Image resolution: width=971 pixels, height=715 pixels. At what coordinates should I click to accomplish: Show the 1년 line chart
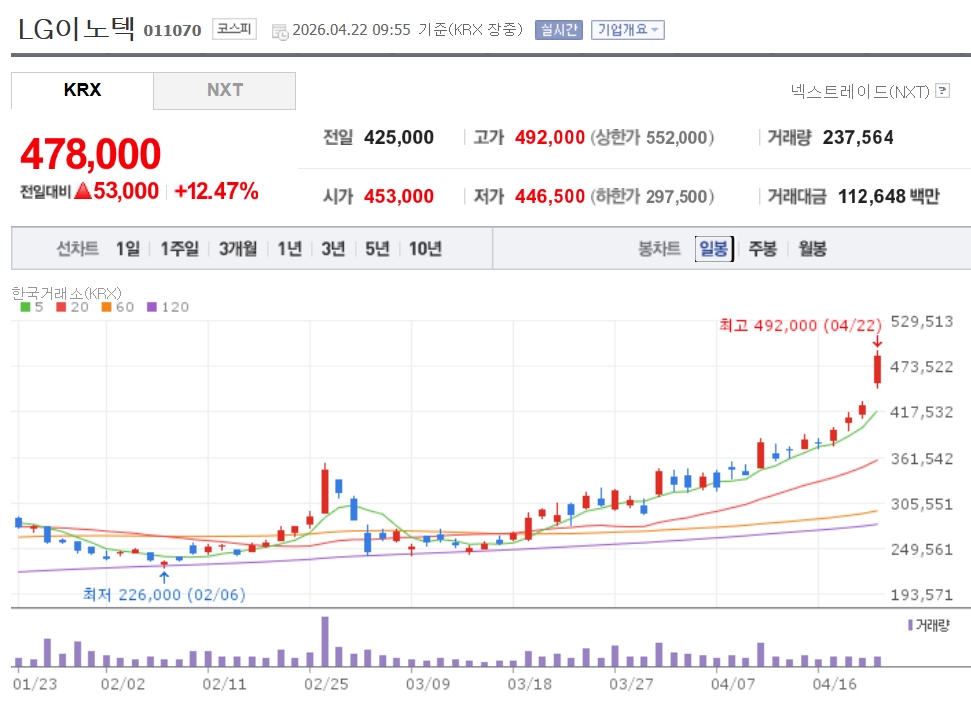click(289, 249)
